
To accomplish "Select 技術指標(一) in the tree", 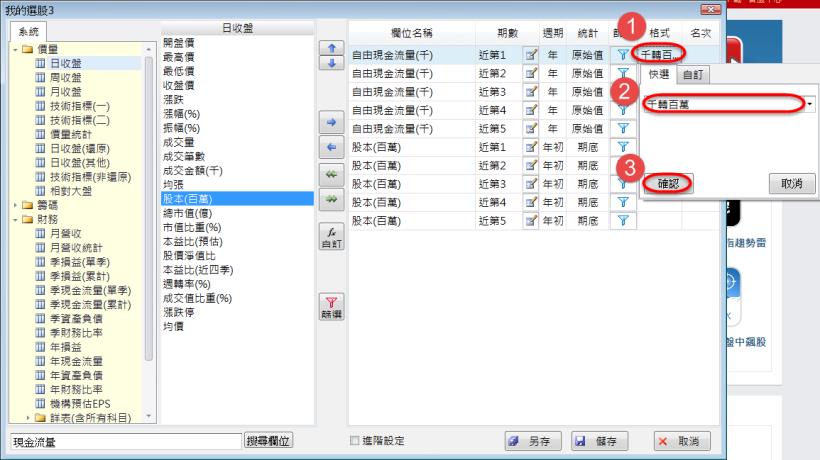I will (x=79, y=106).
